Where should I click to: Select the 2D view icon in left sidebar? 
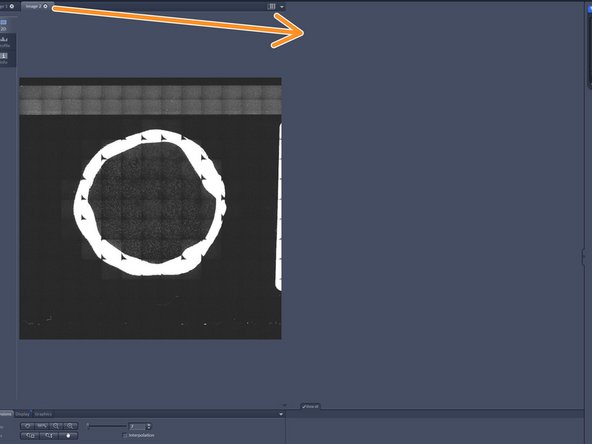click(x=4, y=25)
